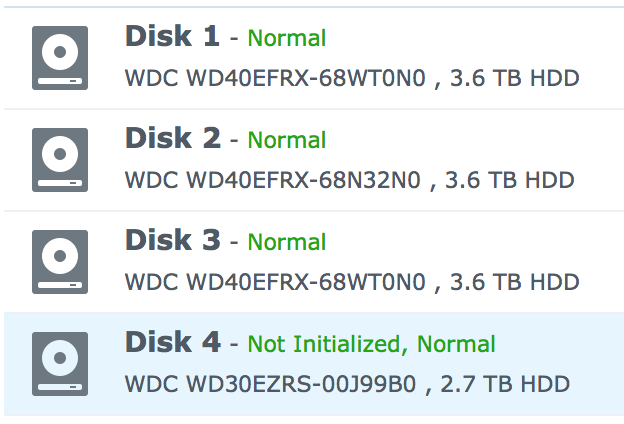Select the Disk 1 title
624x424 pixels.
pyautogui.click(x=171, y=37)
